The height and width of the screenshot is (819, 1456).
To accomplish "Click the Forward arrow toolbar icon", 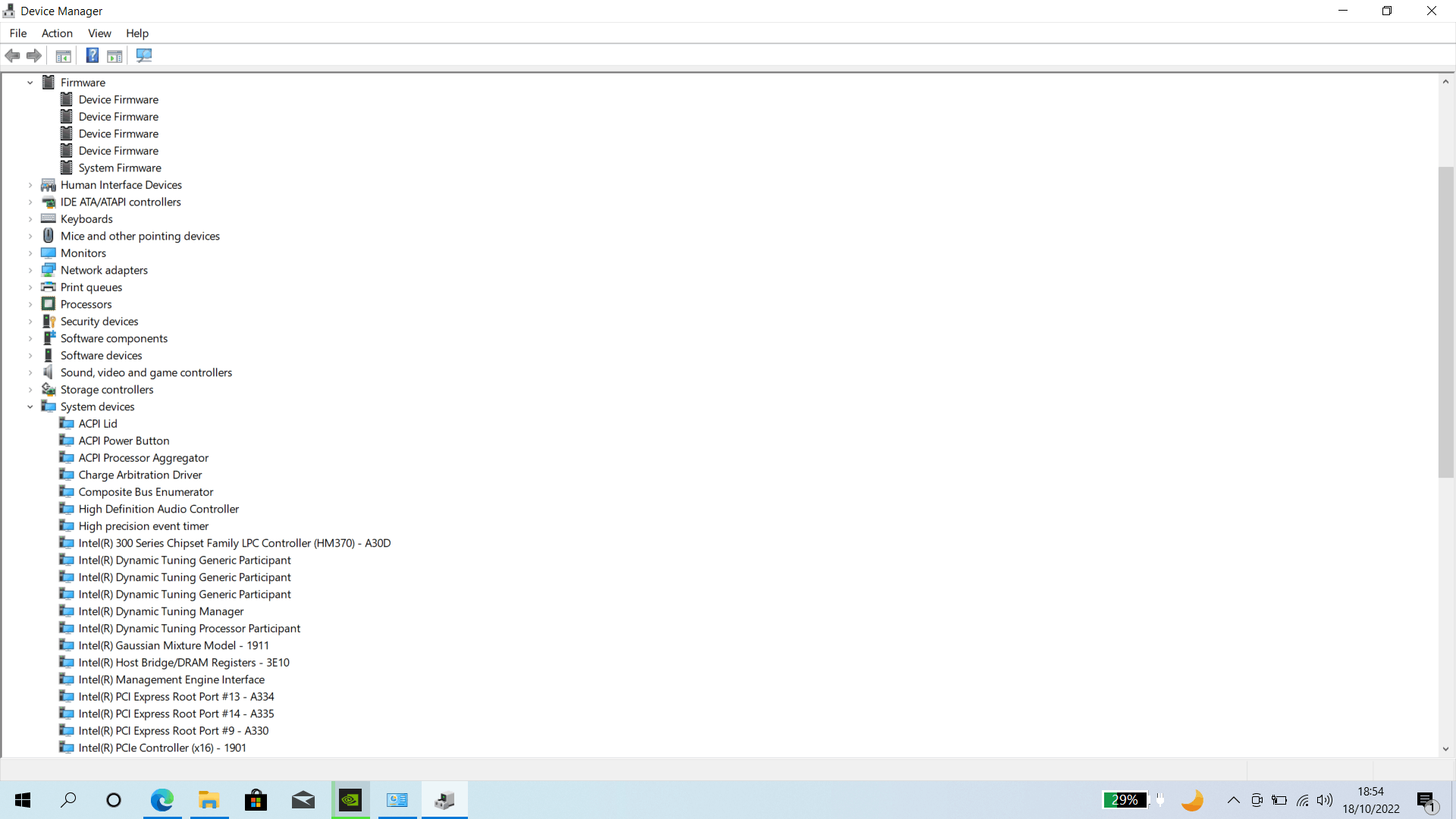I will pos(34,55).
